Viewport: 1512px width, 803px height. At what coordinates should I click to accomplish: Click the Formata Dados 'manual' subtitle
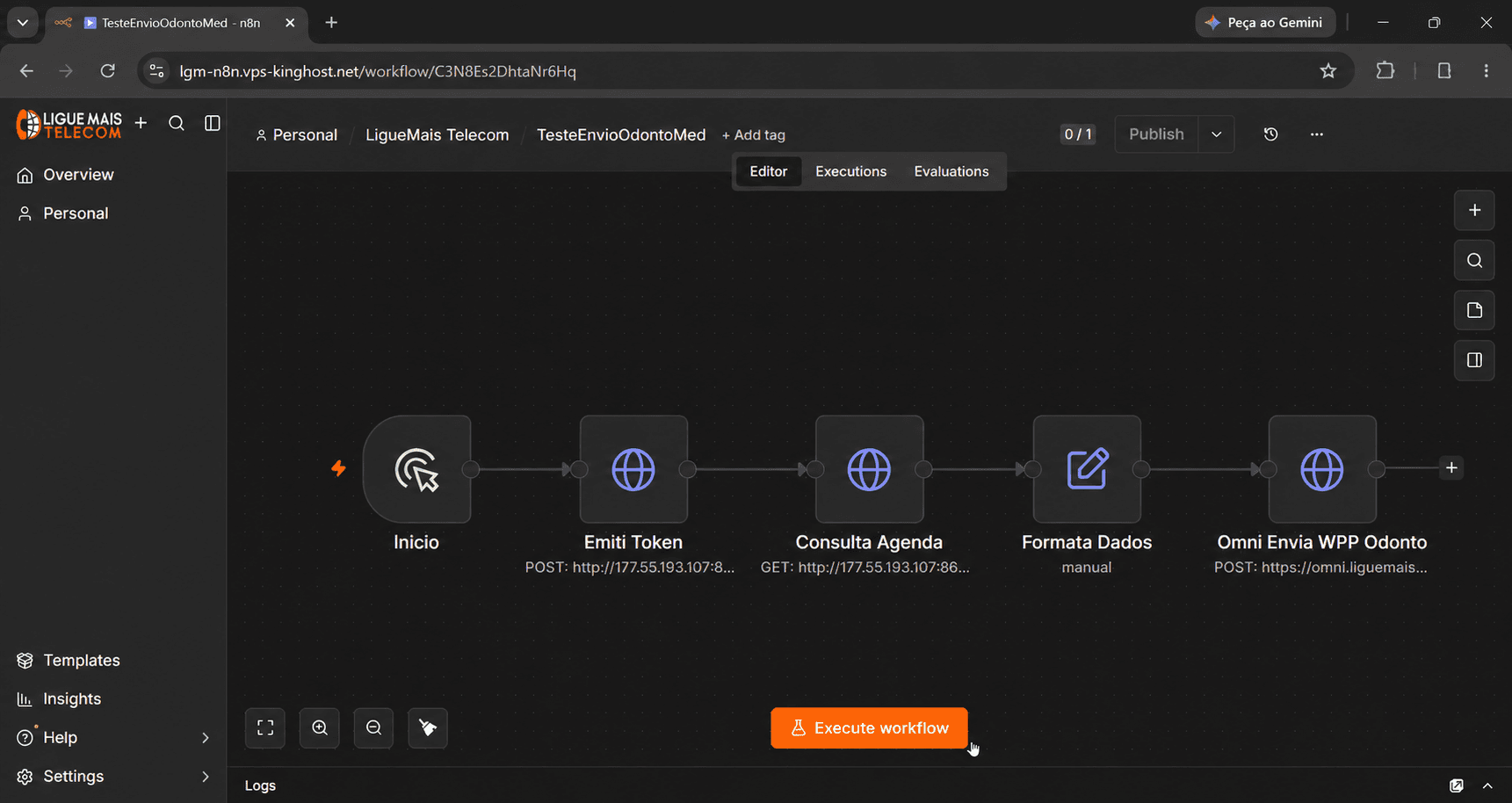point(1087,568)
